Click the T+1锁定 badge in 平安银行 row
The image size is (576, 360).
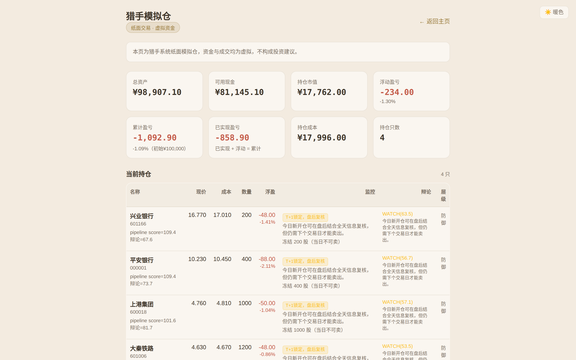tap(305, 261)
